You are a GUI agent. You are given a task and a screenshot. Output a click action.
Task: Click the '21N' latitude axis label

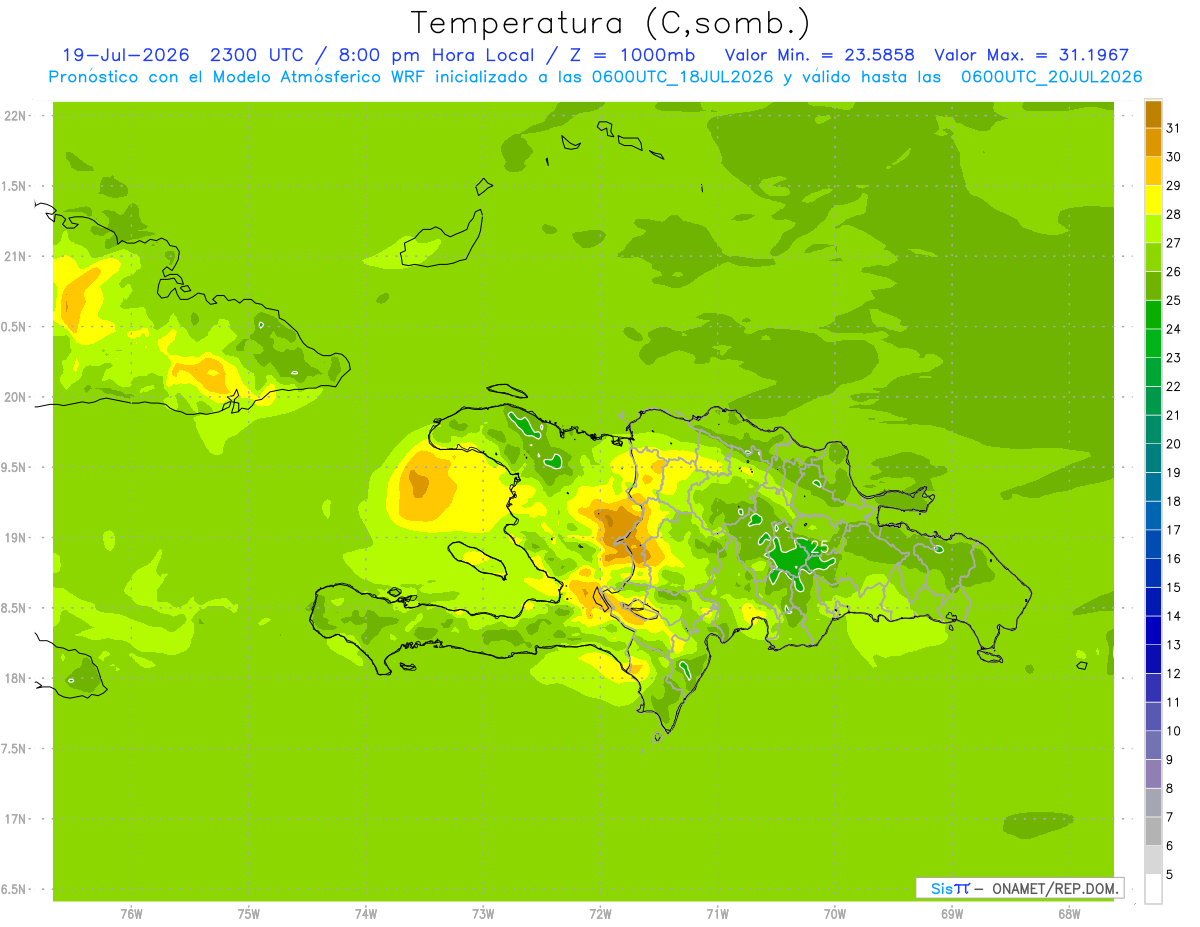pyautogui.click(x=16, y=256)
